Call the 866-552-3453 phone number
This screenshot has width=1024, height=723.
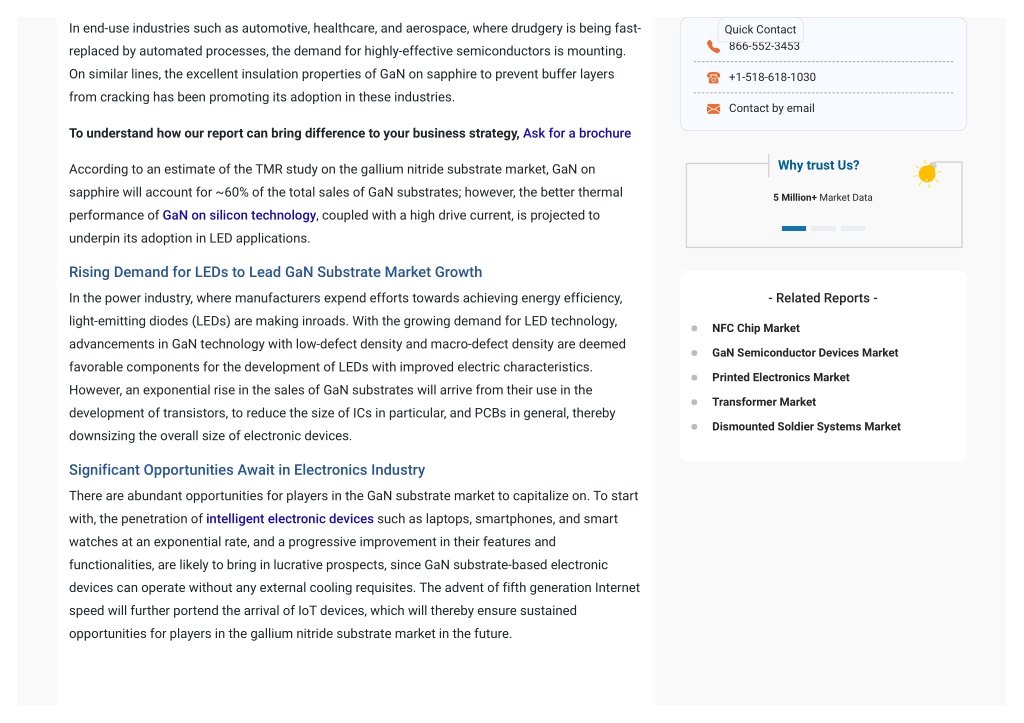click(764, 46)
